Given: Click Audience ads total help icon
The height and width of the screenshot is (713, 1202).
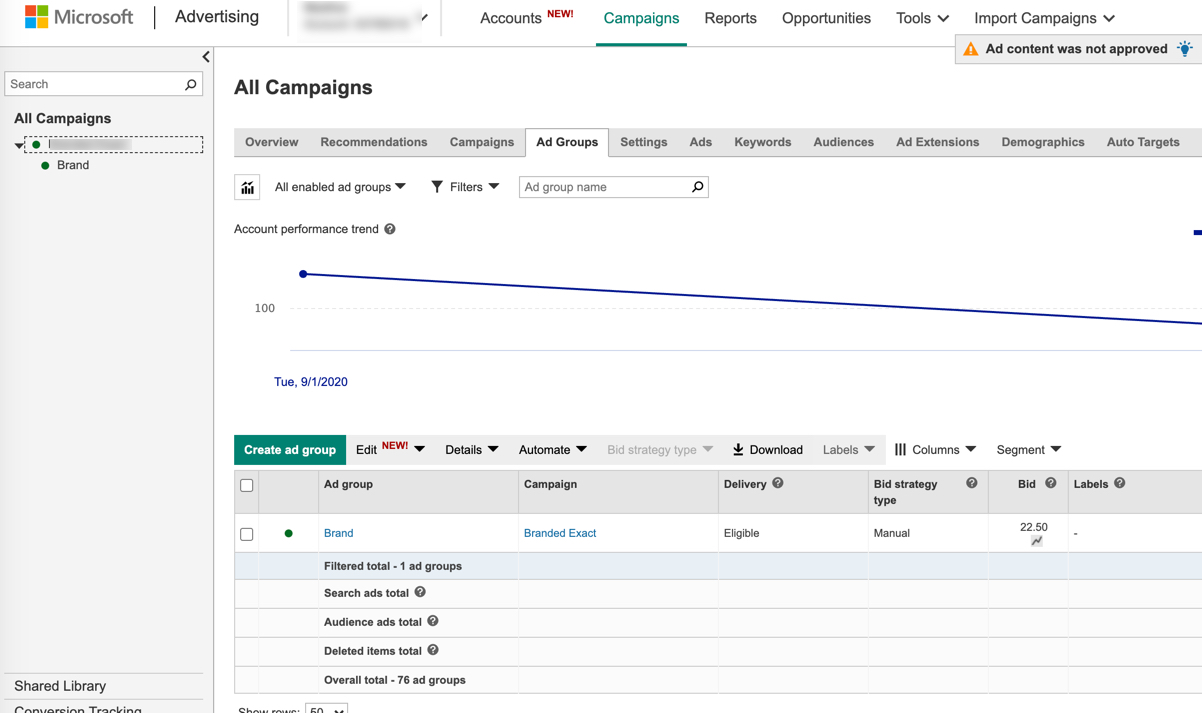Looking at the screenshot, I should [433, 621].
